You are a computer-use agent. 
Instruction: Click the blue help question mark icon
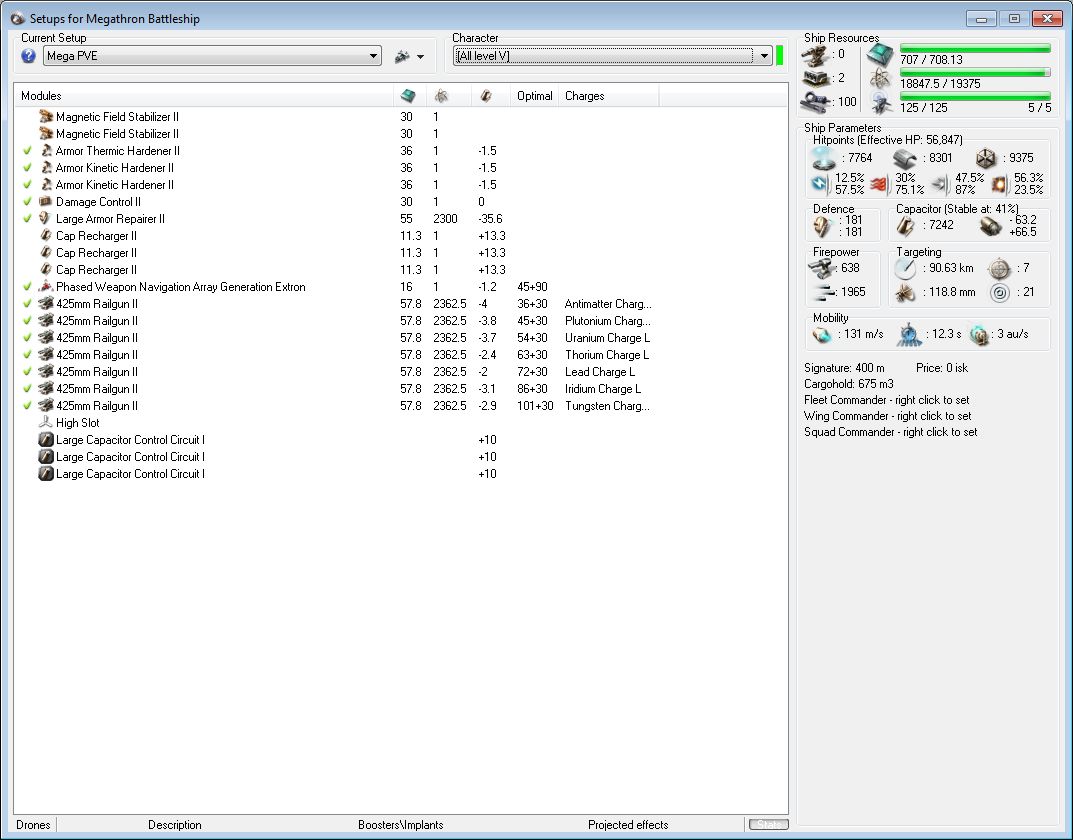tap(28, 56)
